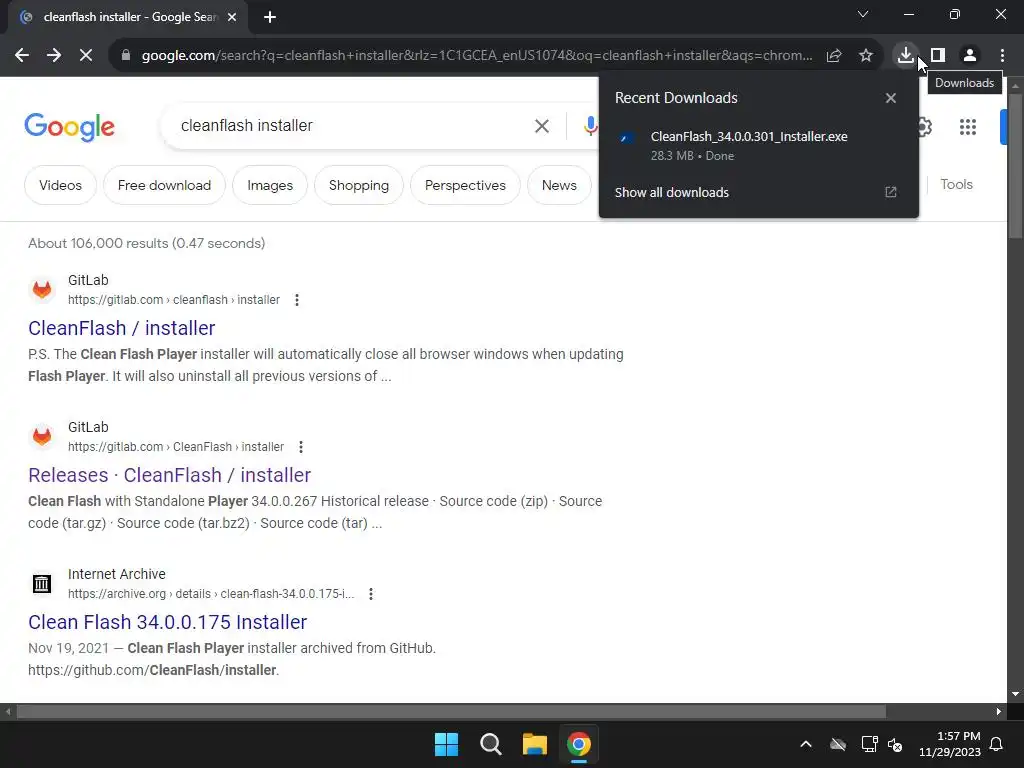Screen dimensions: 1024x768
Task: Open downloads page via external-link icon
Action: (891, 192)
